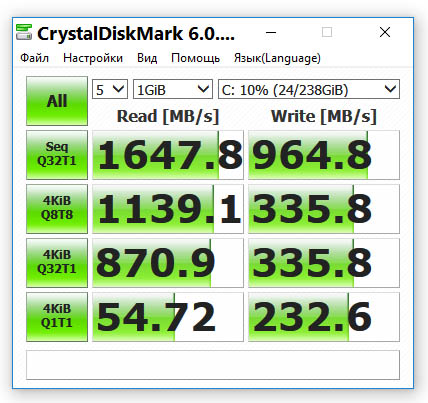Start the 4KiB Q8T8 test

tap(57, 209)
